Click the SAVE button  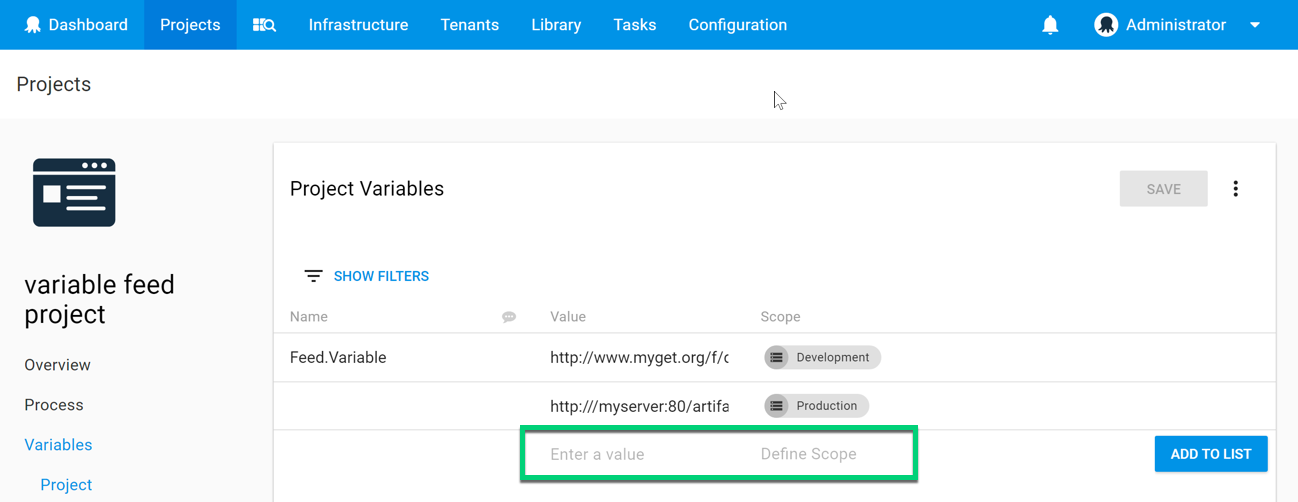[x=1163, y=189]
